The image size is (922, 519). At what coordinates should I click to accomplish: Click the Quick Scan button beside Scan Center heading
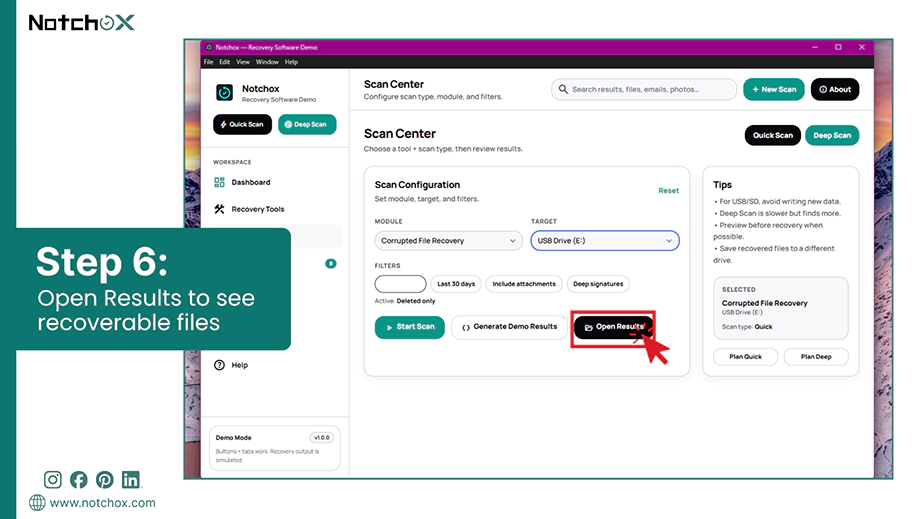(x=773, y=135)
